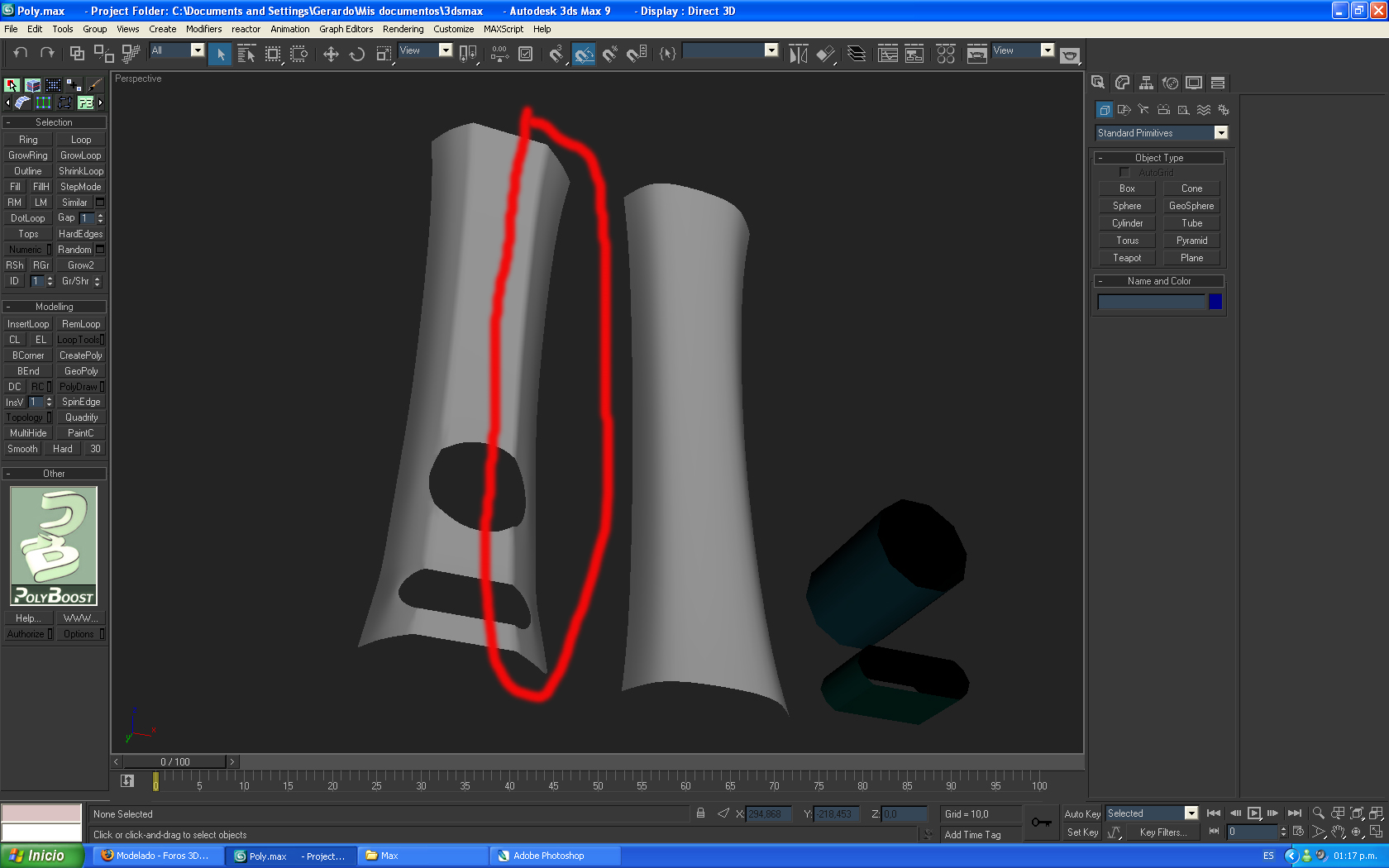Toggle the Selection Lock padlock
Image resolution: width=1389 pixels, height=868 pixels.
tap(700, 813)
